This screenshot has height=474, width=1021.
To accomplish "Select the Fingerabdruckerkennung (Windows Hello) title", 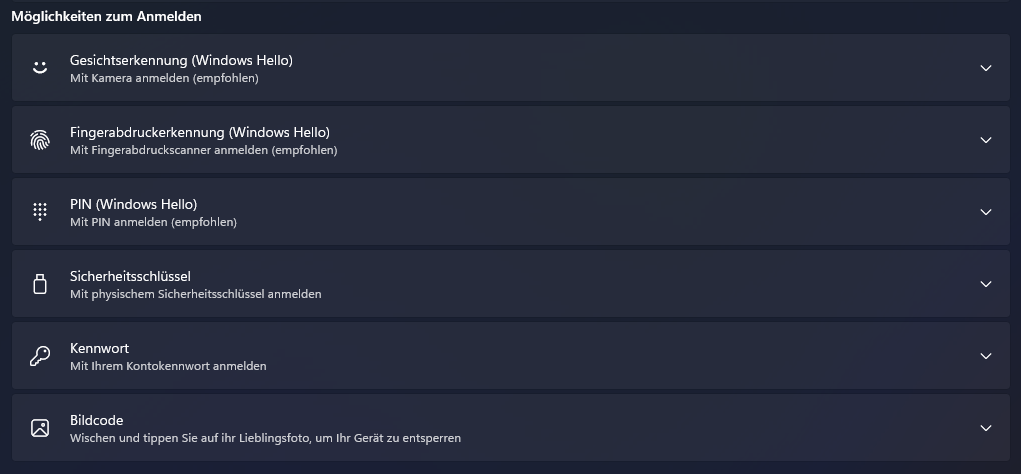I will coord(200,132).
